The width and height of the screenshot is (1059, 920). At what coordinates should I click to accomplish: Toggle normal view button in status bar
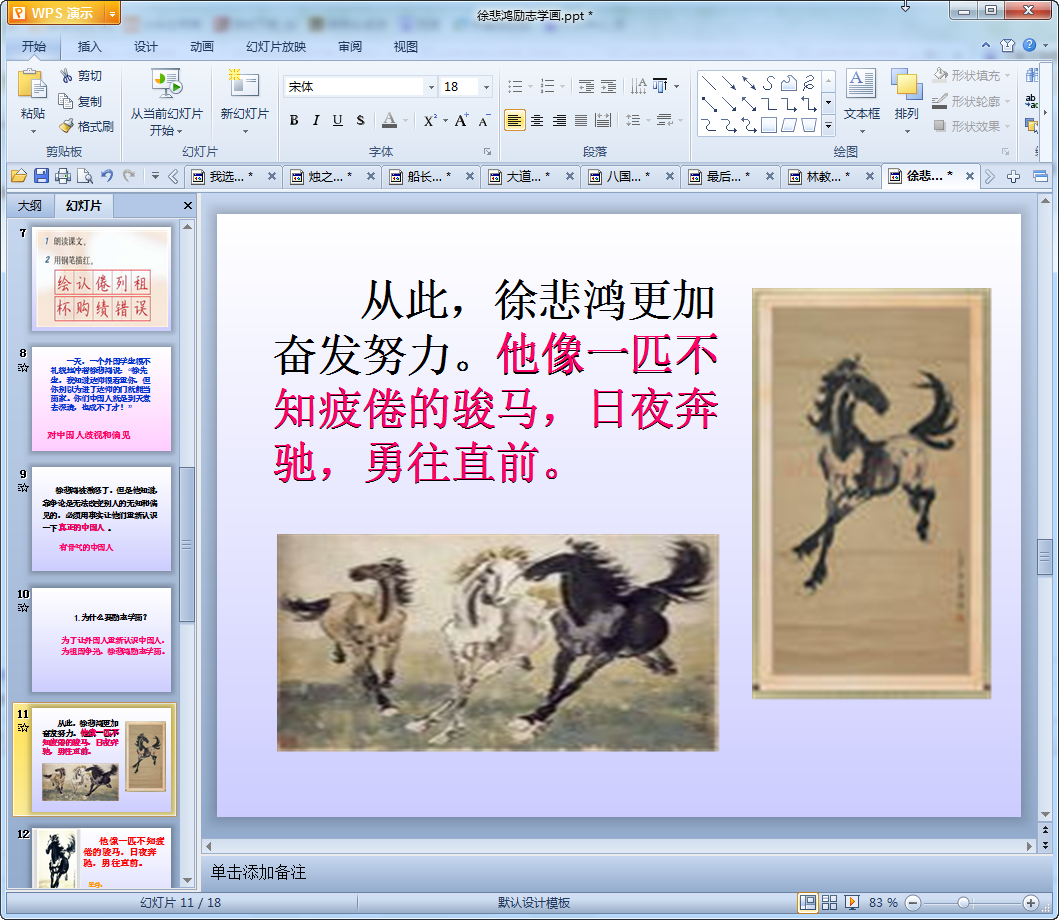coord(808,902)
